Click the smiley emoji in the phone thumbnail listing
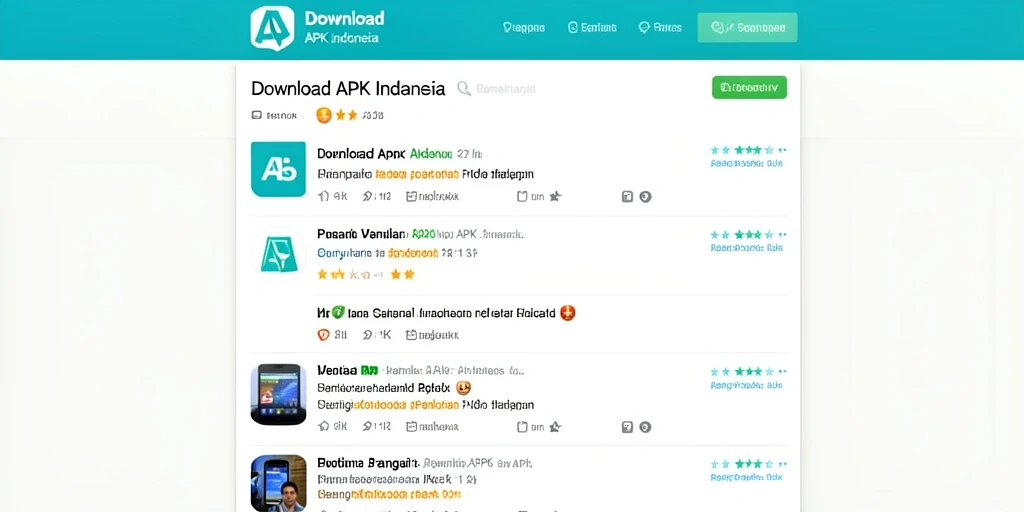 (x=464, y=388)
